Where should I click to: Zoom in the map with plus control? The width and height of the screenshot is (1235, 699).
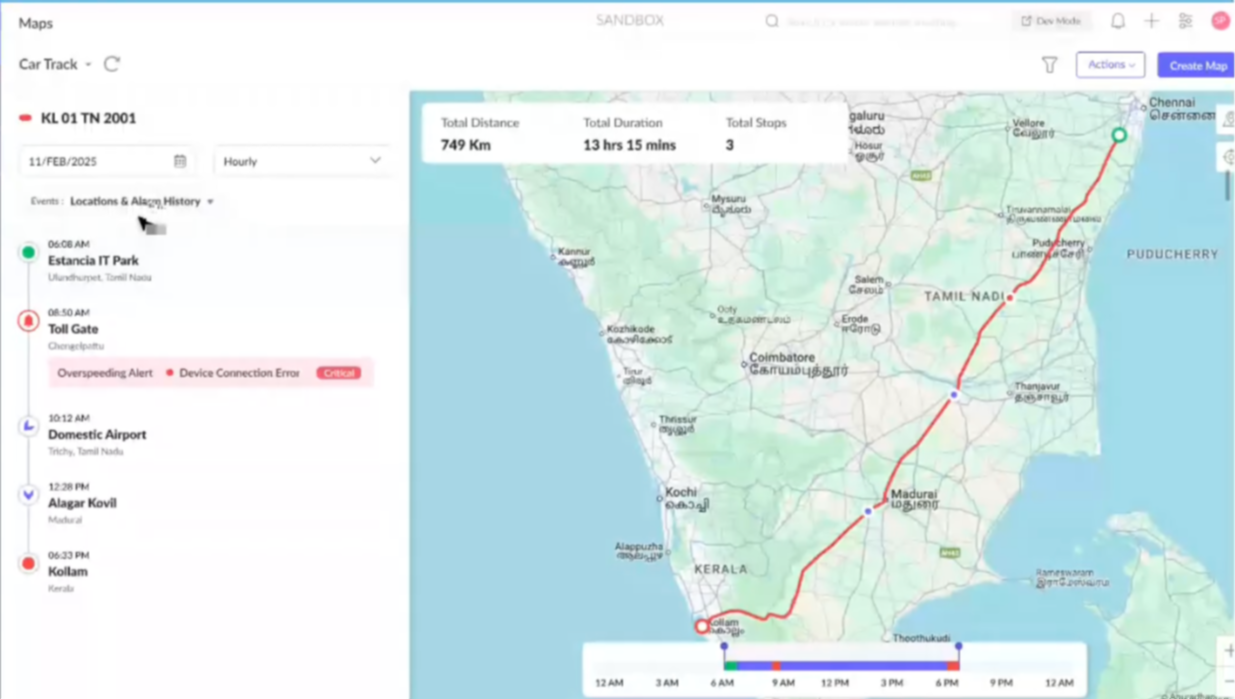pos(1228,651)
